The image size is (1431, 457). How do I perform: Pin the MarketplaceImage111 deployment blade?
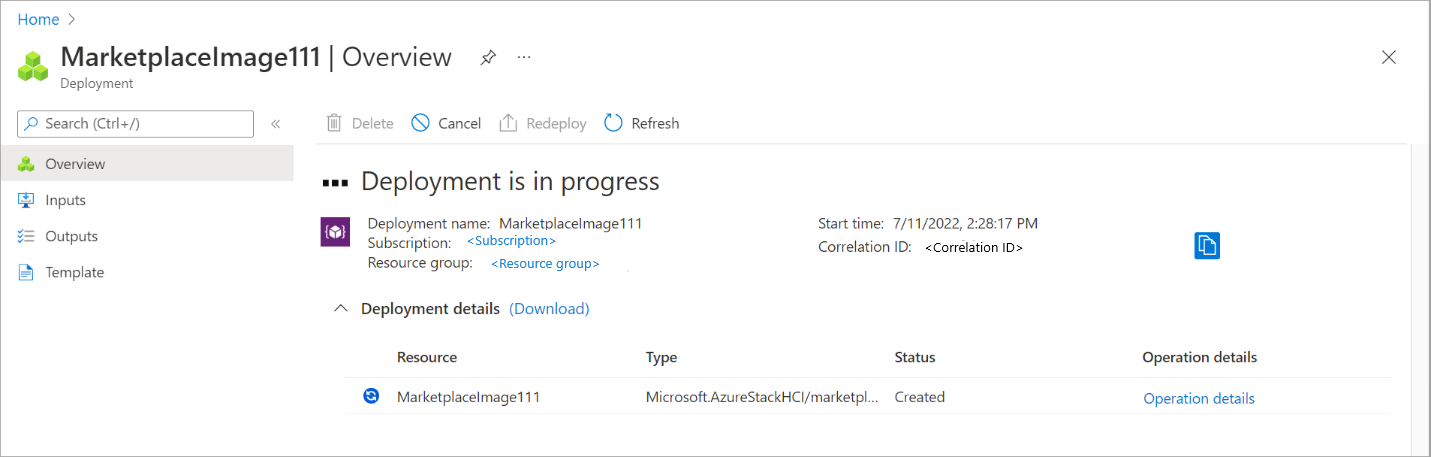(x=488, y=58)
